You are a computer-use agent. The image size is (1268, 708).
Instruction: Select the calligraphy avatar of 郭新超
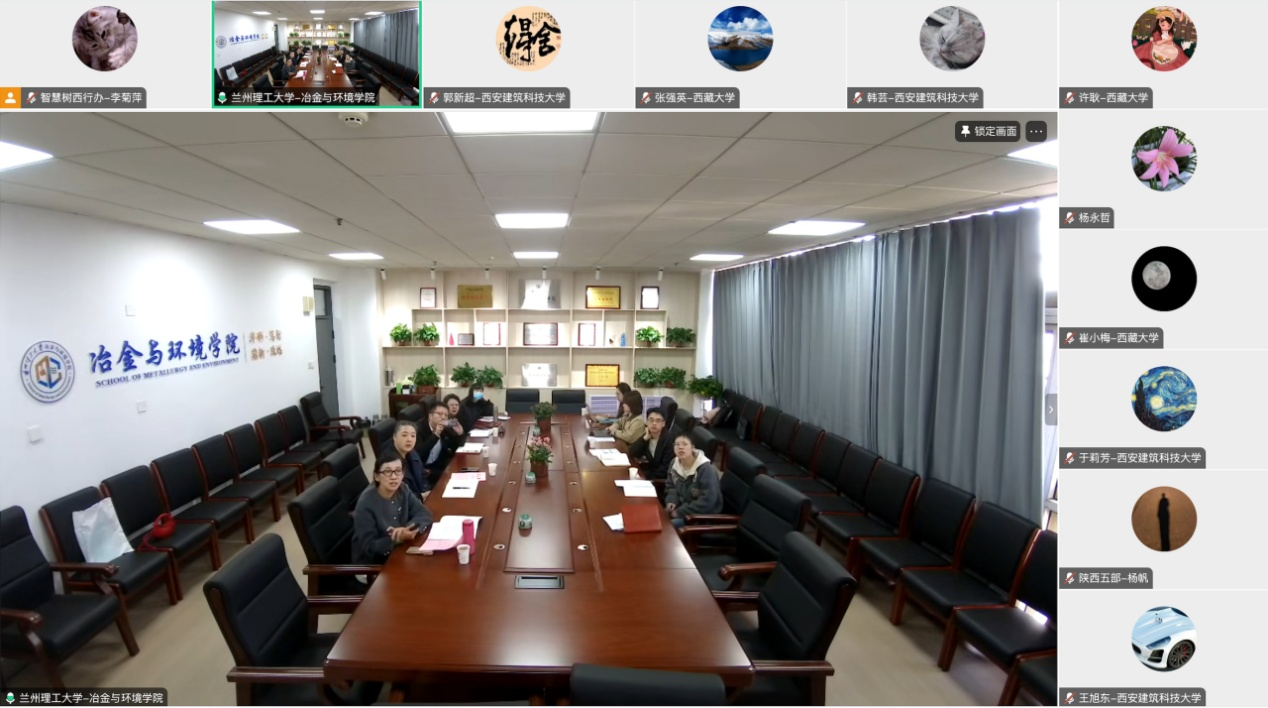click(x=528, y=39)
